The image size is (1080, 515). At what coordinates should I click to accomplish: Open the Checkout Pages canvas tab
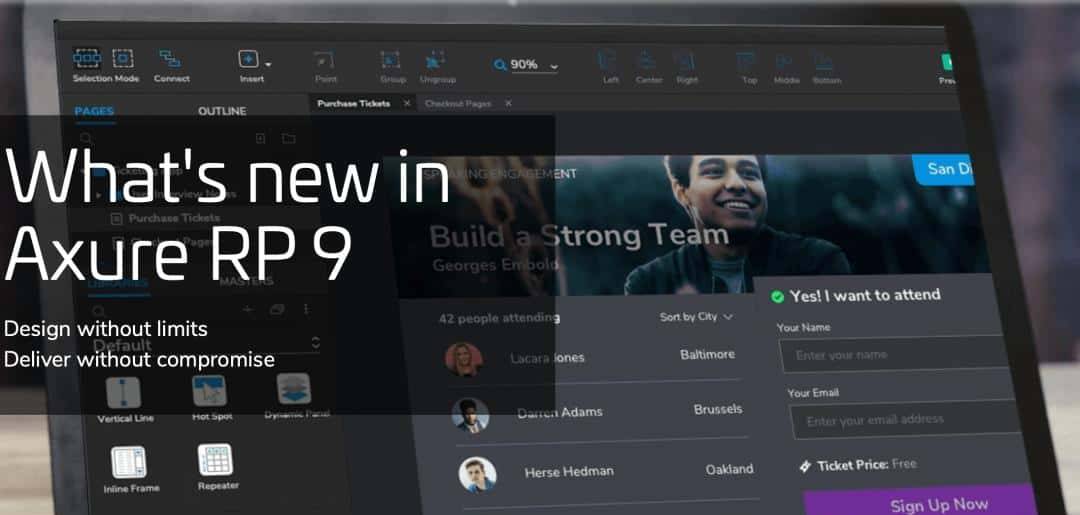[457, 103]
